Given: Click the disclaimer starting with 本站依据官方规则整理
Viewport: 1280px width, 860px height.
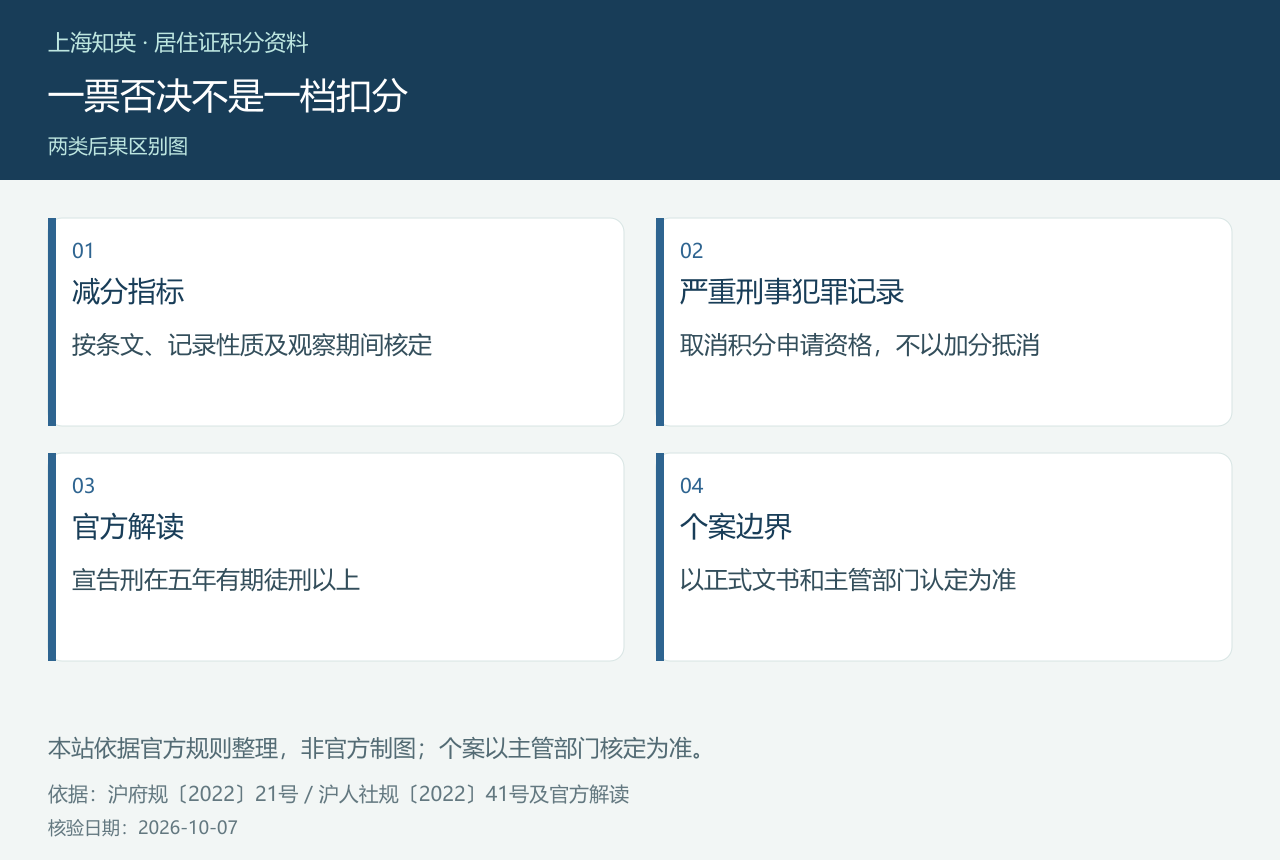Looking at the screenshot, I should pos(379,748).
